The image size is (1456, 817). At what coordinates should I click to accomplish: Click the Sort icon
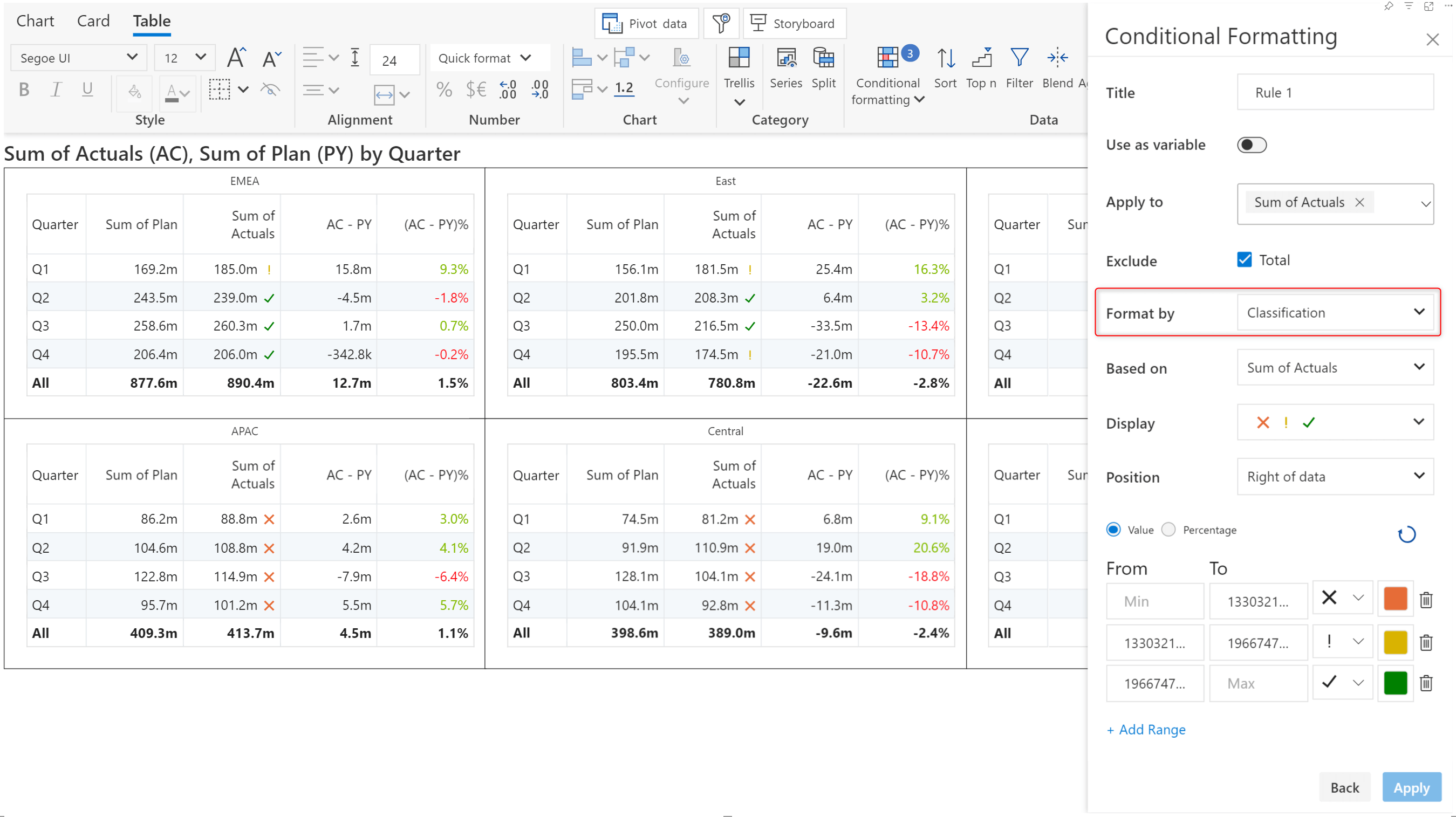point(945,68)
